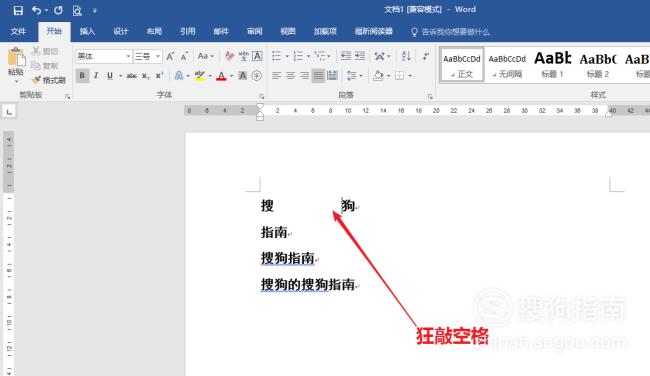Justify paragraph text

318,75
